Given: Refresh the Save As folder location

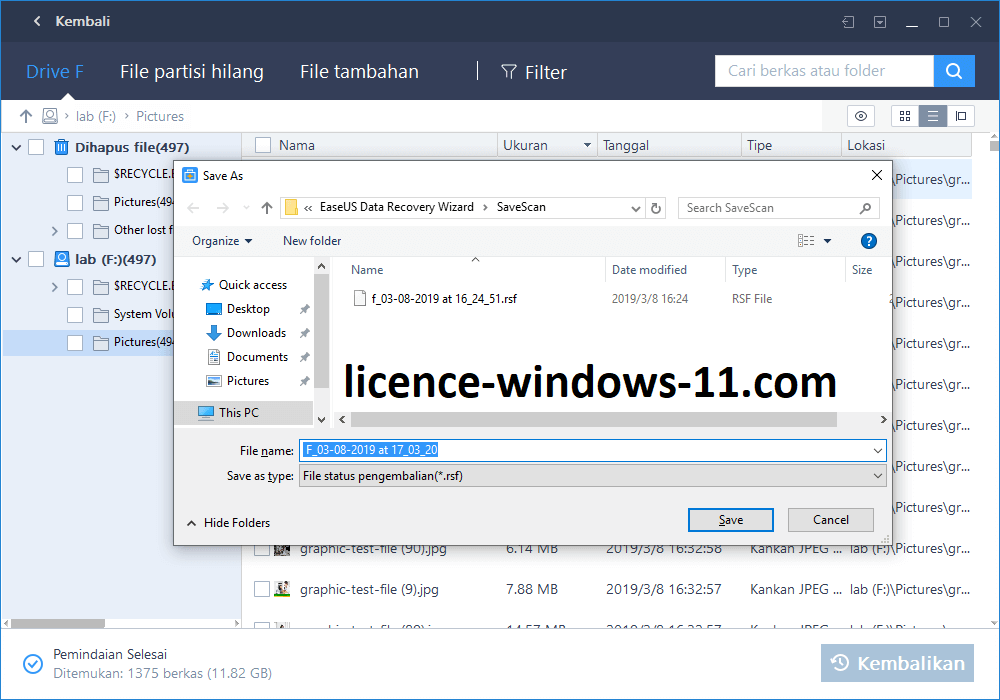Looking at the screenshot, I should pos(656,208).
